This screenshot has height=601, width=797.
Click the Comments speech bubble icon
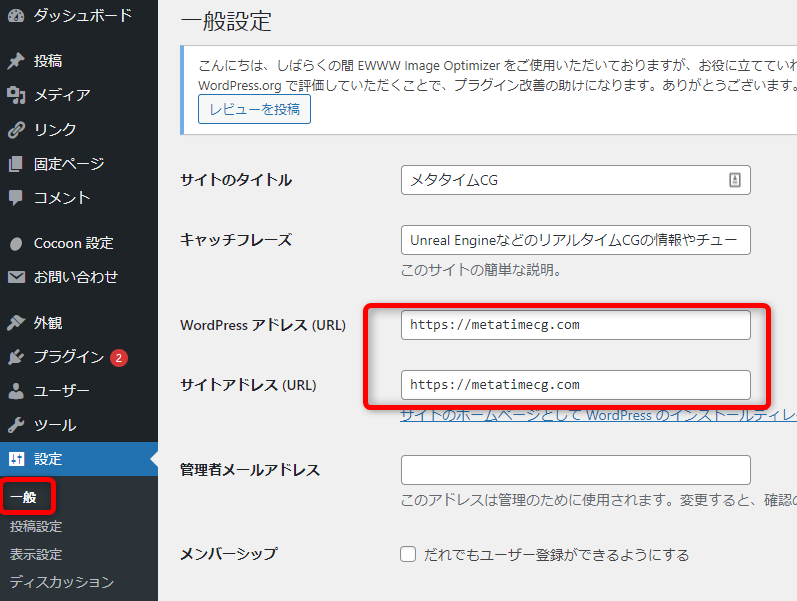coord(16,198)
